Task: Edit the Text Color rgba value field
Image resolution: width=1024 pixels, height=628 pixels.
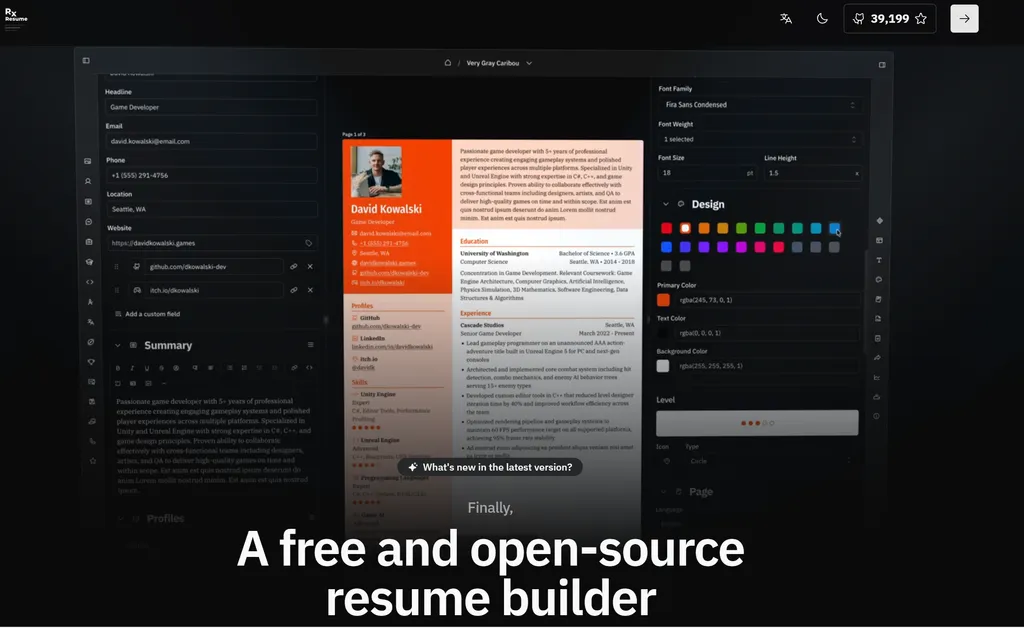Action: pyautogui.click(x=768, y=333)
